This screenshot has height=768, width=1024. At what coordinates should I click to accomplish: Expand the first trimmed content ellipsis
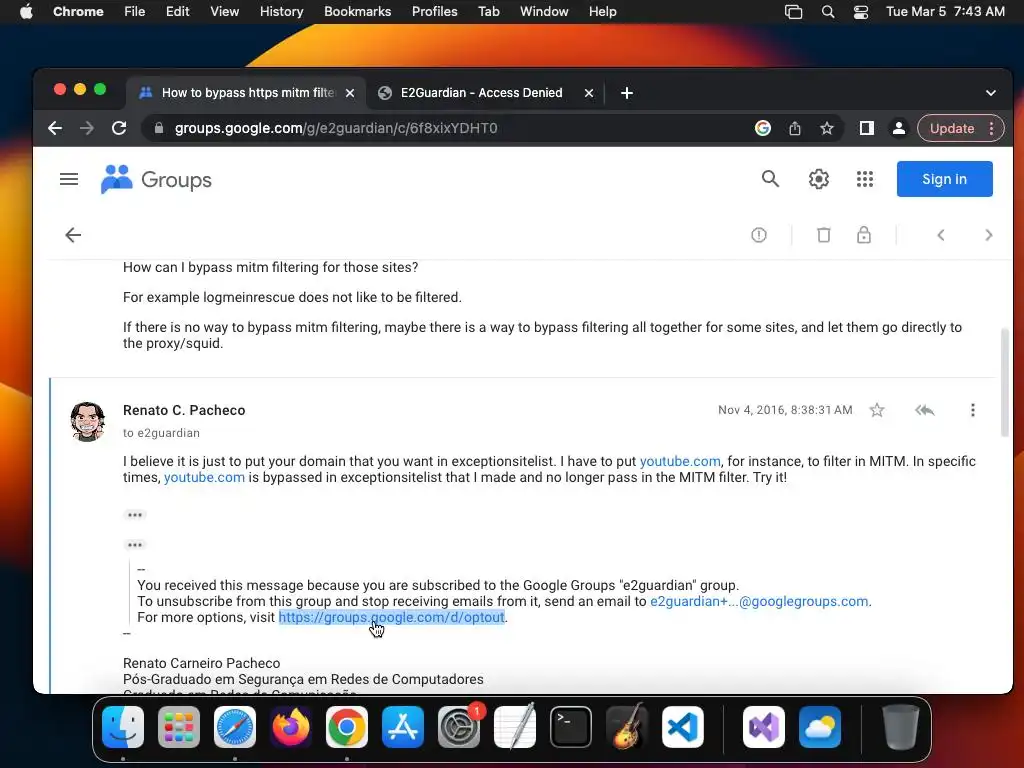[x=135, y=515]
